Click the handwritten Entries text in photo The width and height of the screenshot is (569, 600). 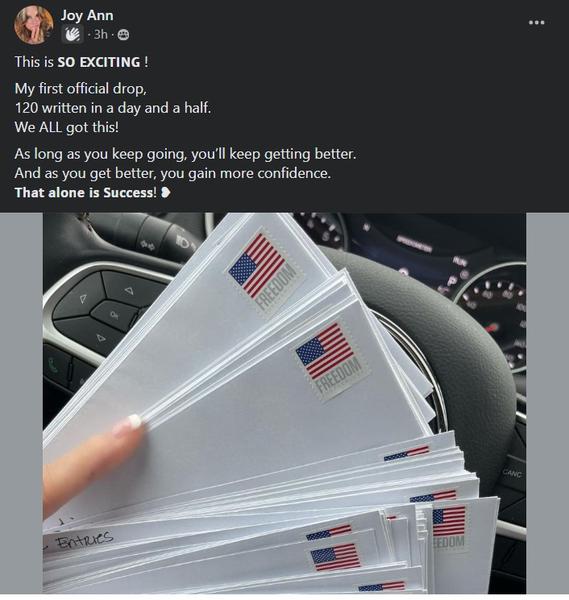click(x=85, y=539)
